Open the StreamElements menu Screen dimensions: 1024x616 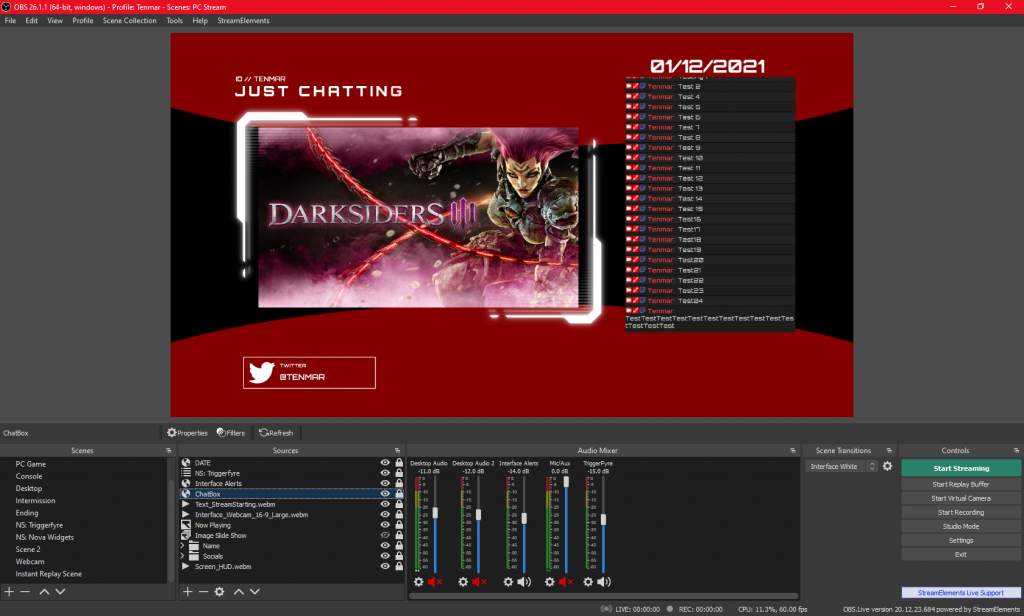coord(243,20)
